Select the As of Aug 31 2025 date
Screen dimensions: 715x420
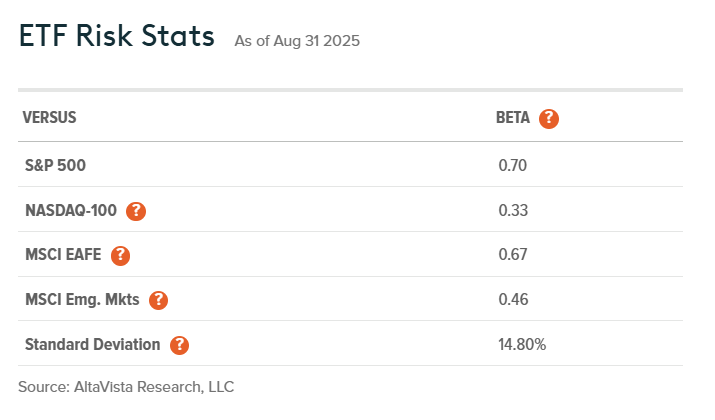tap(297, 42)
